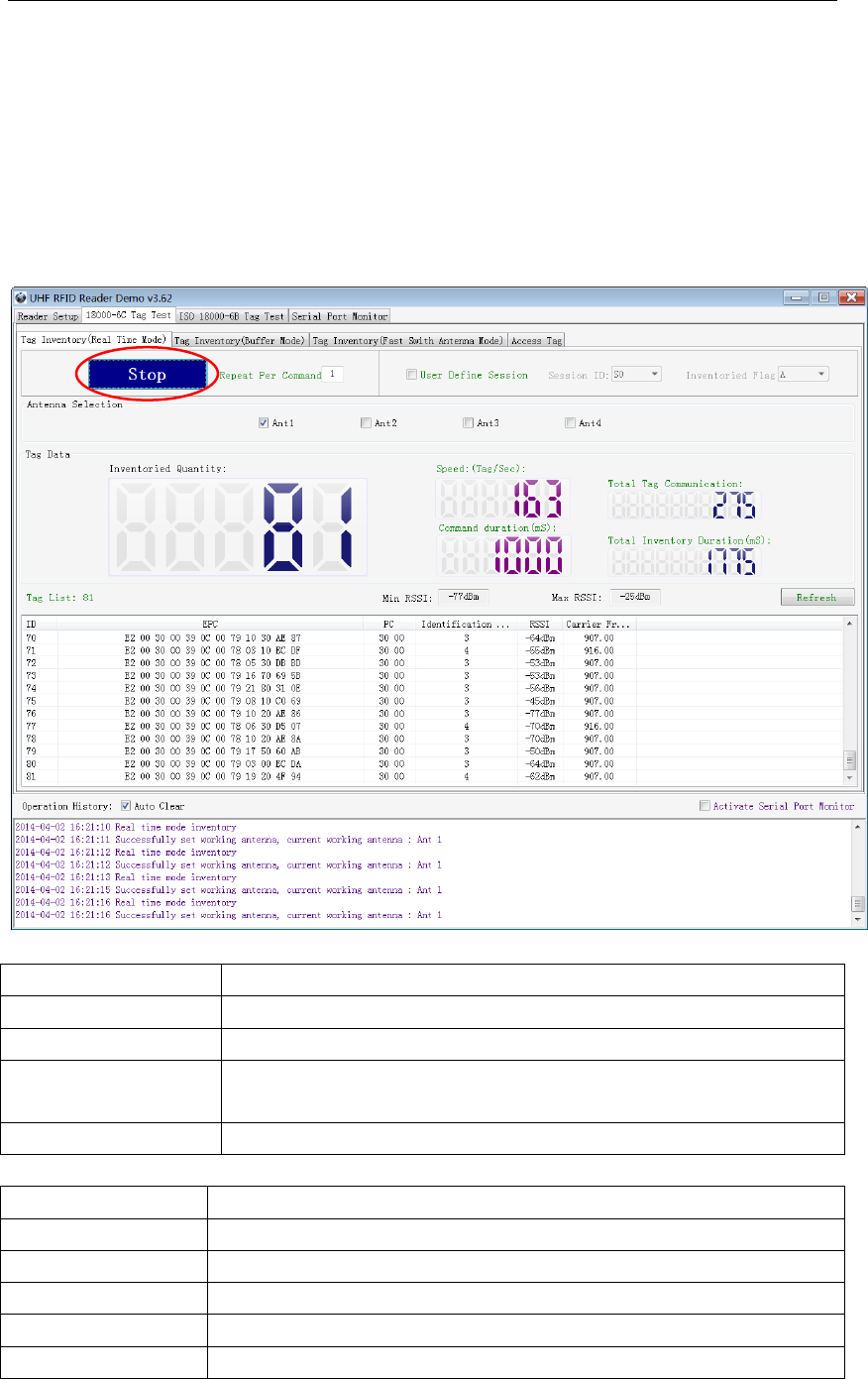Select Tag Inventory (Real Time Mode) sub-tab
Image resolution: width=868 pixels, height=1379 pixels.
point(94,340)
